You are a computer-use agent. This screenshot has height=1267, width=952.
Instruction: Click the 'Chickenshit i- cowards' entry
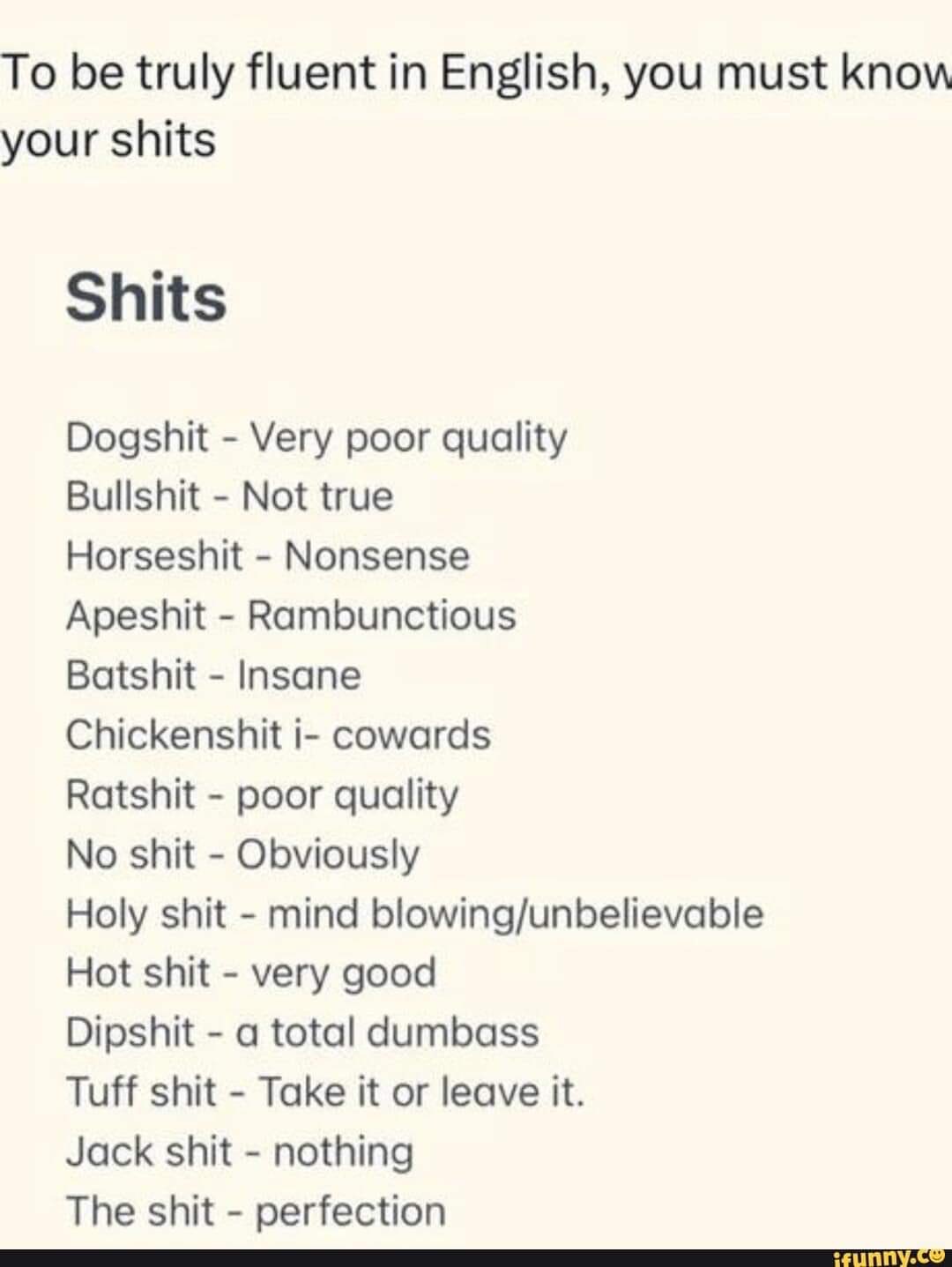[x=278, y=735]
